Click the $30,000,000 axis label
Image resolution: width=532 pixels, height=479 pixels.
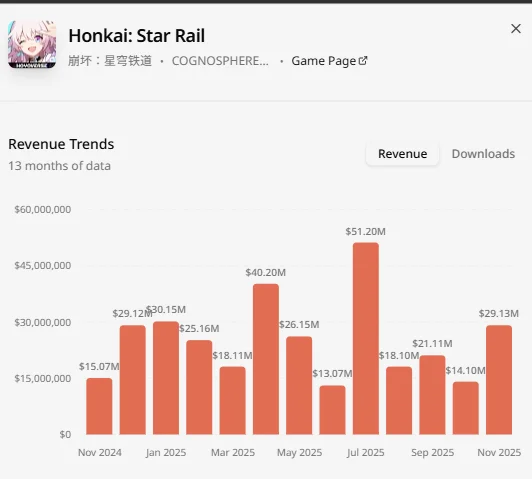[43, 323]
